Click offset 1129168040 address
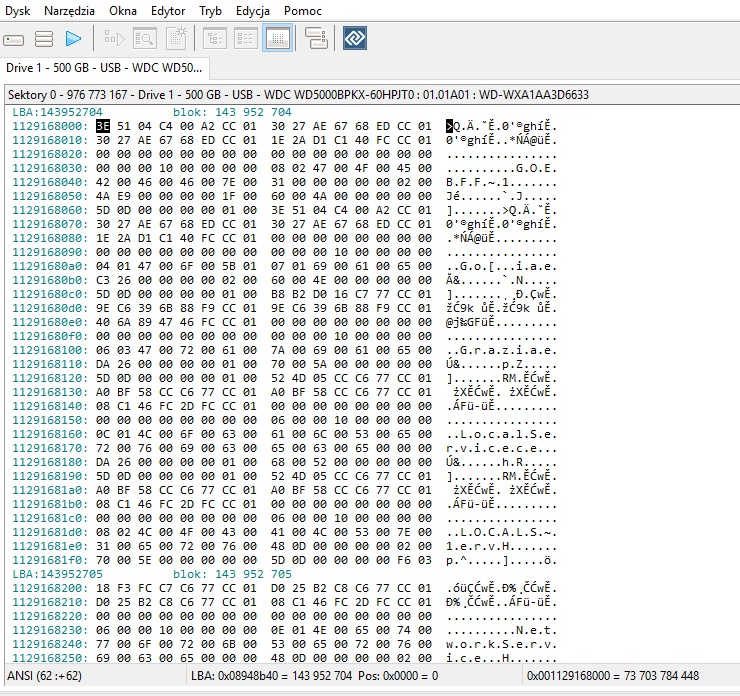The width and height of the screenshot is (740, 696). [x=50, y=182]
